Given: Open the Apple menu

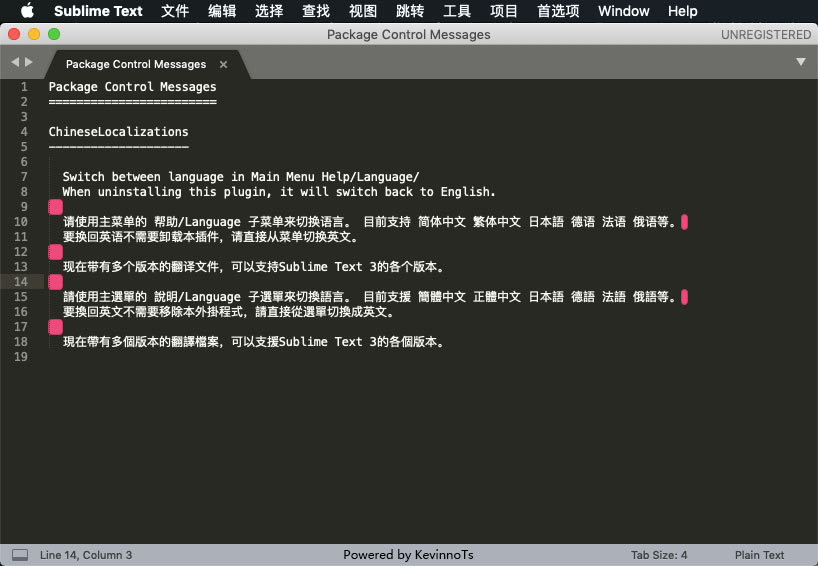Looking at the screenshot, I should [x=27, y=10].
